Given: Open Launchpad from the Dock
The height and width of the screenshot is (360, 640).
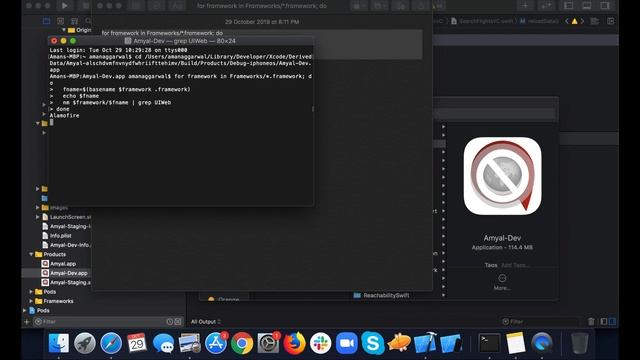Looking at the screenshot, I should coord(85,343).
